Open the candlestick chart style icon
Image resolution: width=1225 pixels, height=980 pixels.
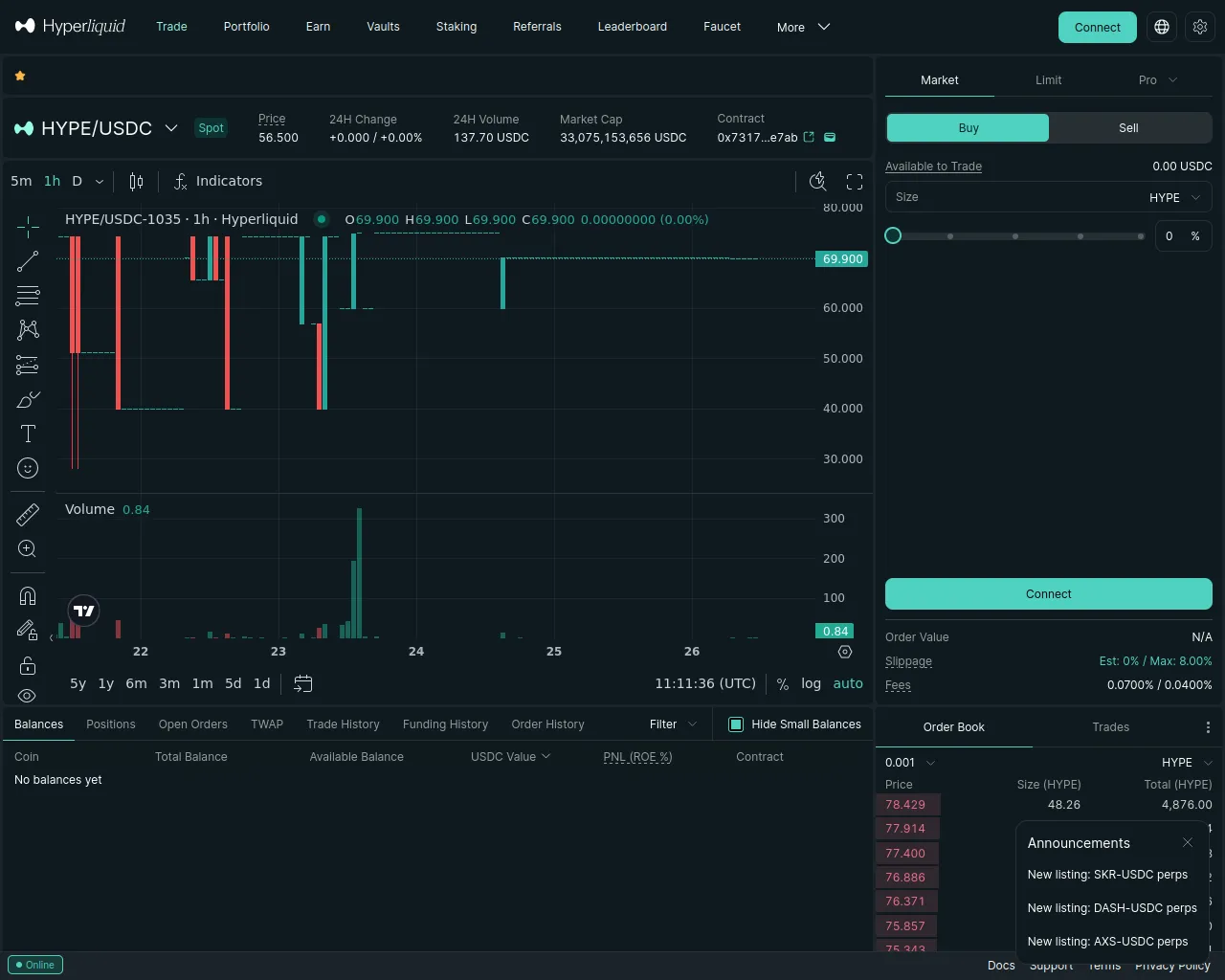click(x=136, y=182)
